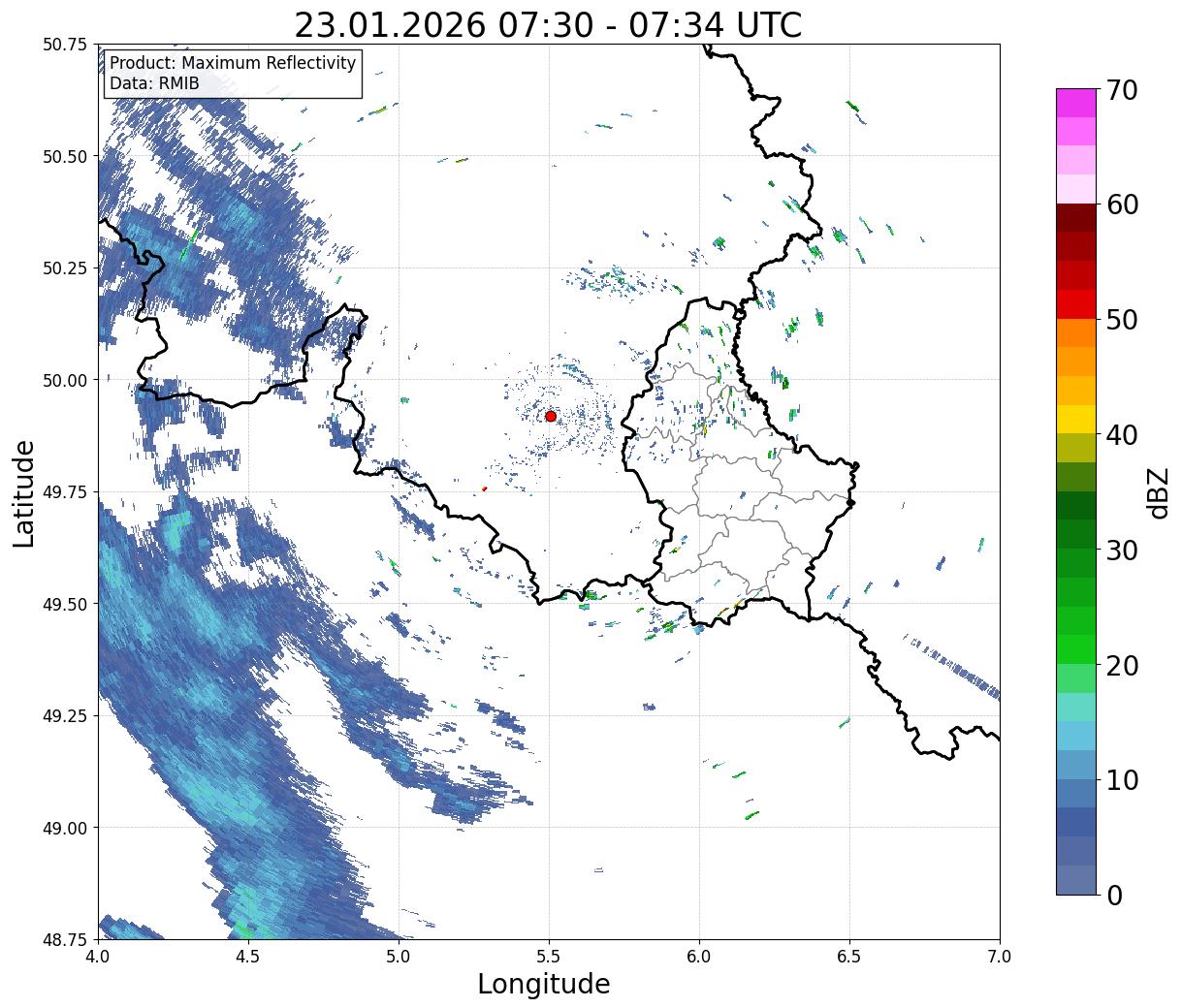Click the latitude tick label 50.50
1182x1008 pixels.
(x=65, y=156)
